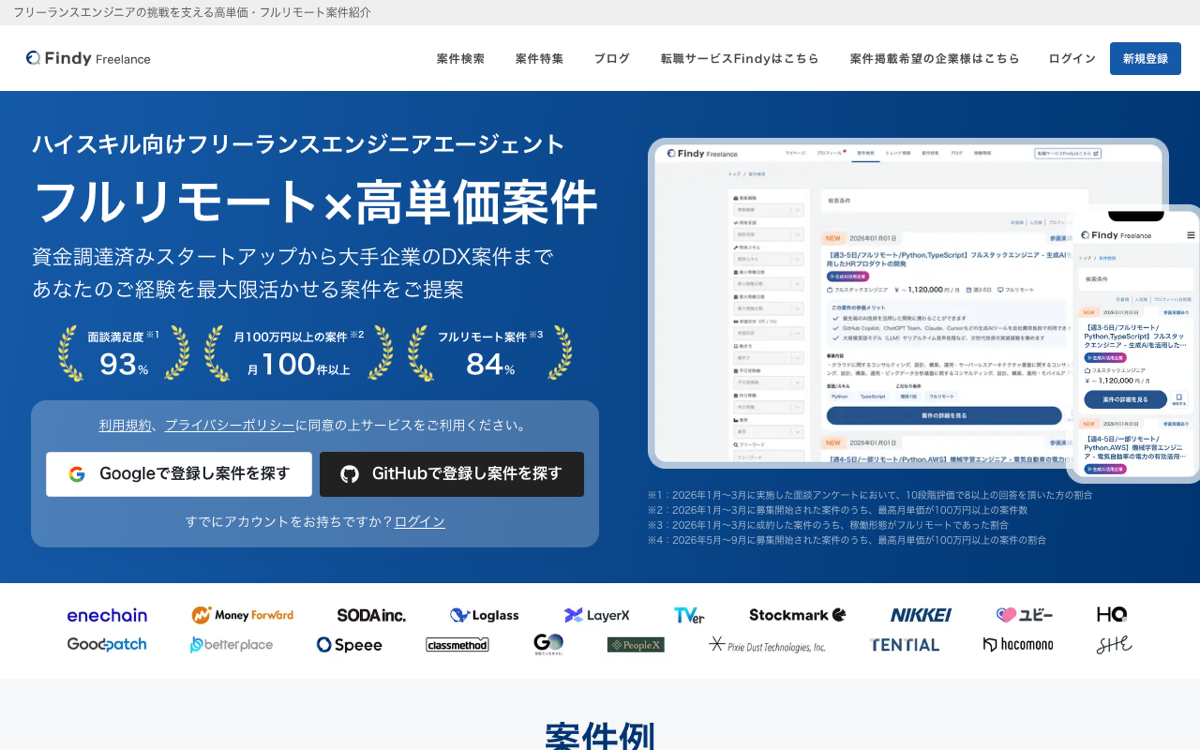Click the ※1 footnote about 面談アンケート
The image size is (1200, 750).
tap(870, 495)
